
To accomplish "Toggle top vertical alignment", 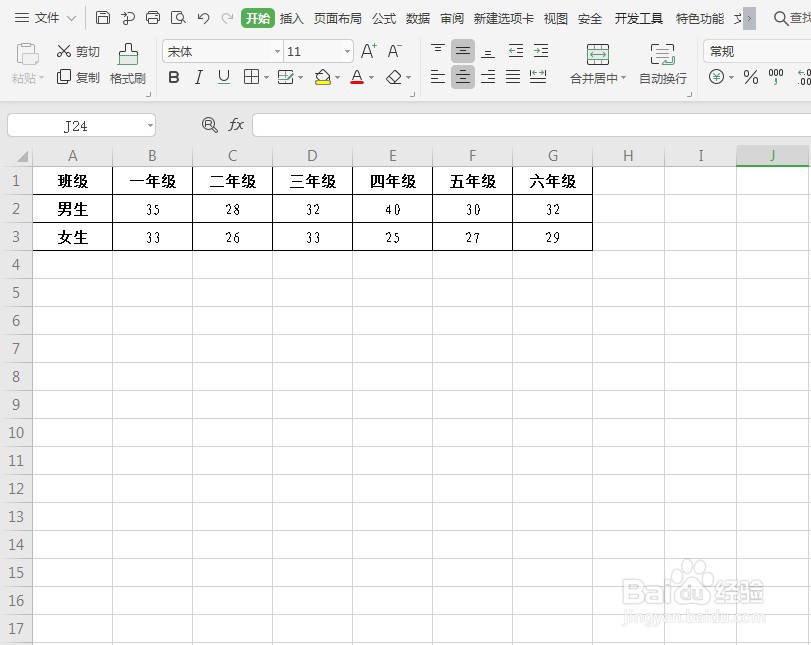I will pos(438,51).
